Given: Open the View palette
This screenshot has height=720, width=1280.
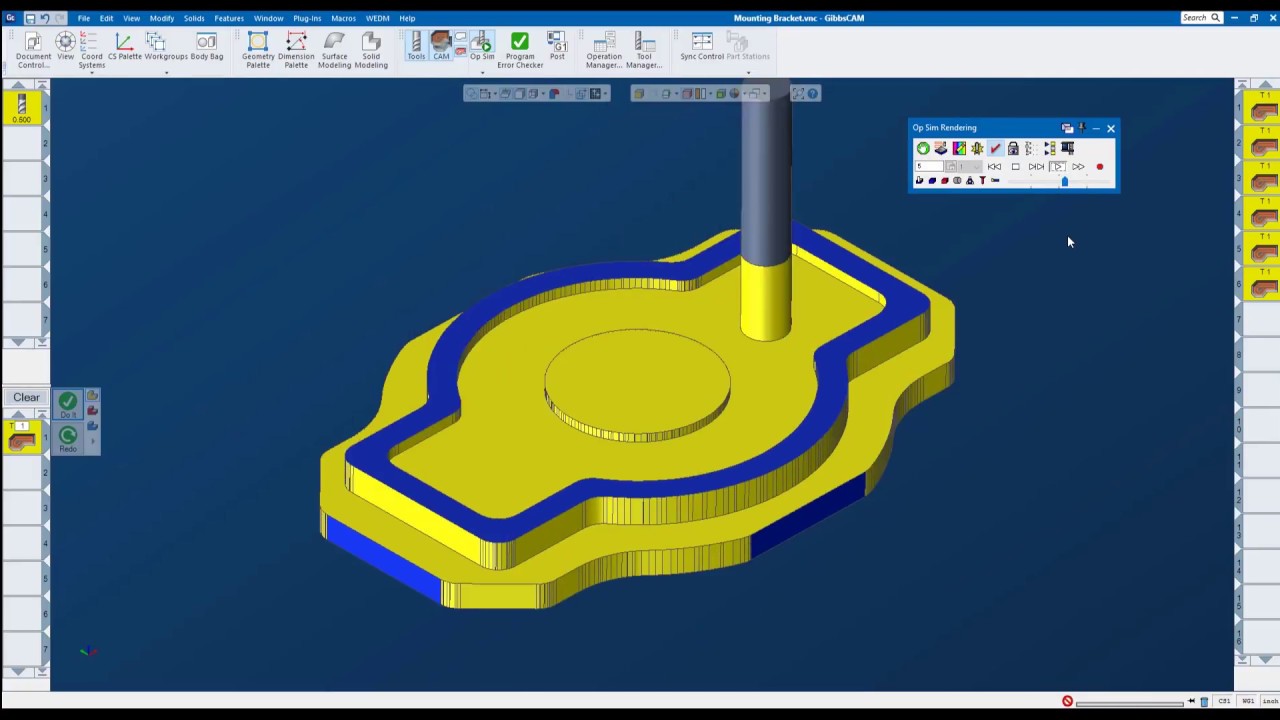Looking at the screenshot, I should point(65,47).
